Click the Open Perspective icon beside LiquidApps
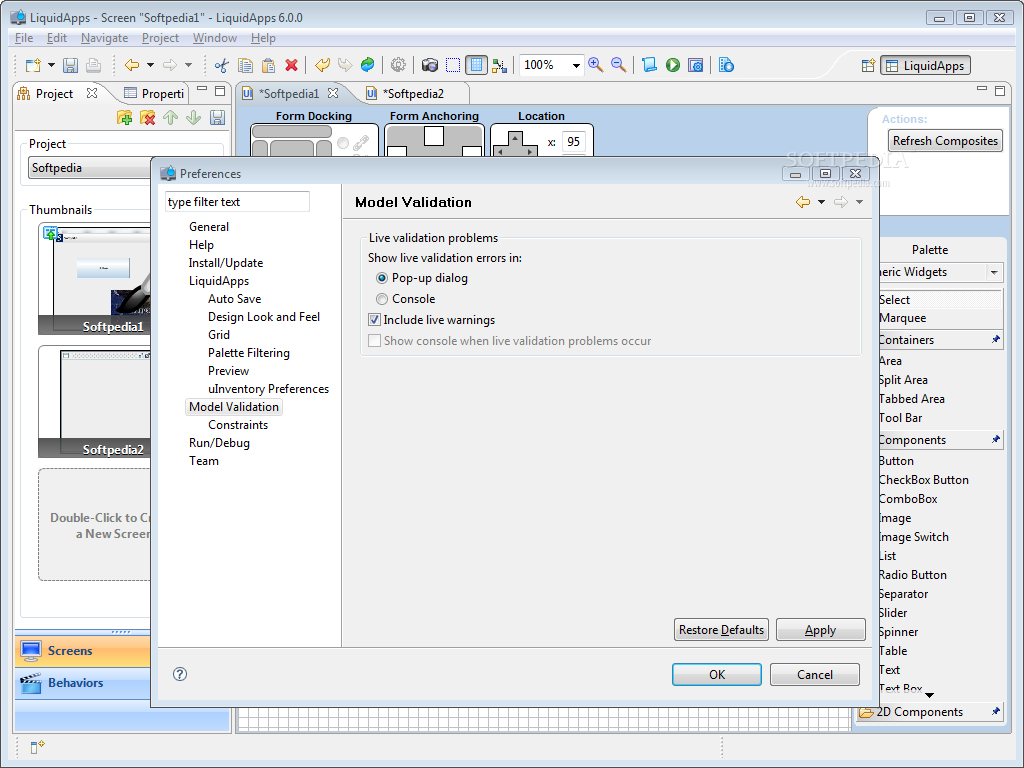 [x=868, y=65]
